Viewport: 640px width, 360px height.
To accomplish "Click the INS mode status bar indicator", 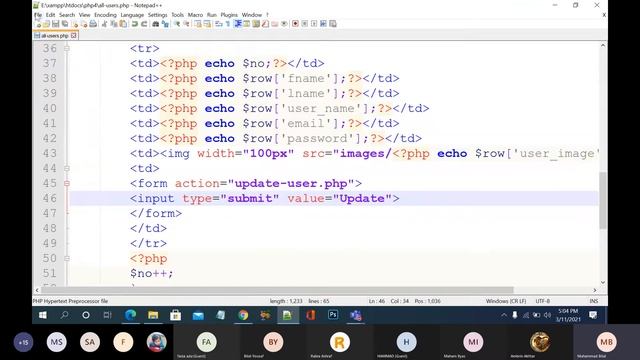I will [x=594, y=301].
